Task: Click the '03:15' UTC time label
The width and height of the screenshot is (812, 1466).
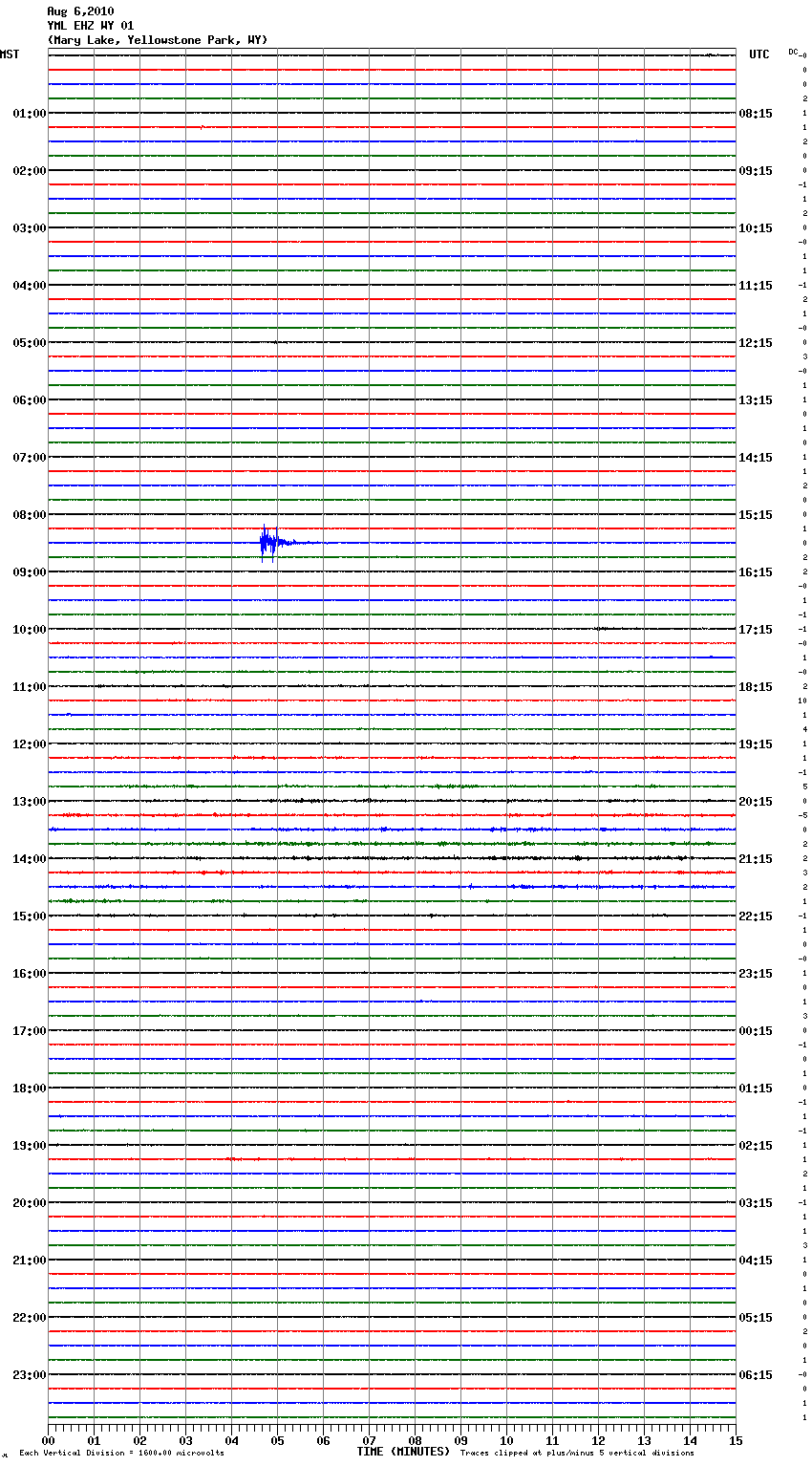Action: pyautogui.click(x=756, y=1203)
